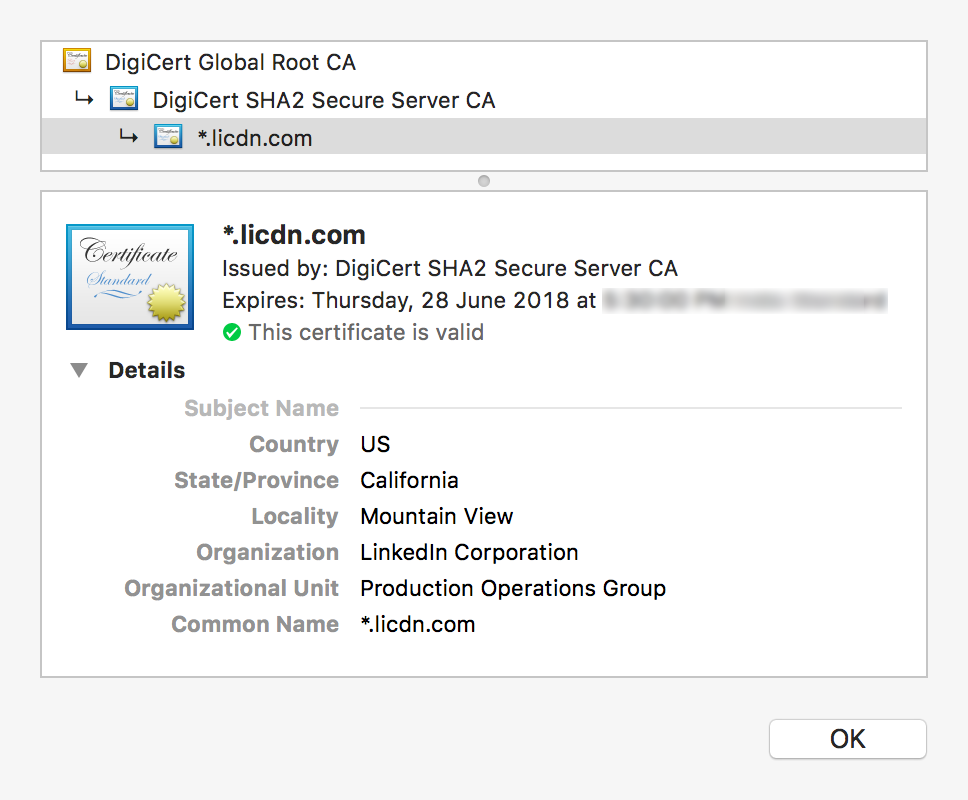Screen dimensions: 968x800
Task: Select DigiCert Global Root CA in the chain
Action: [x=230, y=62]
